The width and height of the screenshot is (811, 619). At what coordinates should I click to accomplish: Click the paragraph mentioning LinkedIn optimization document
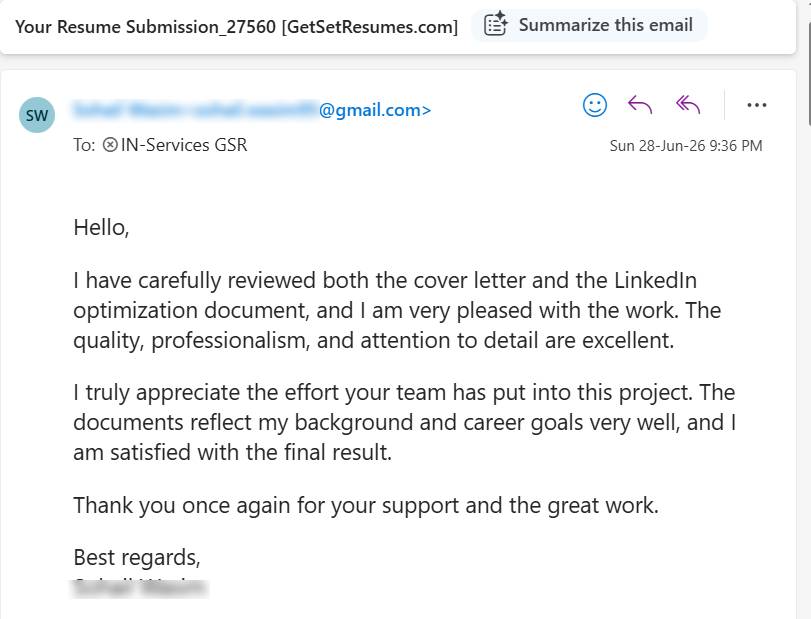click(397, 310)
